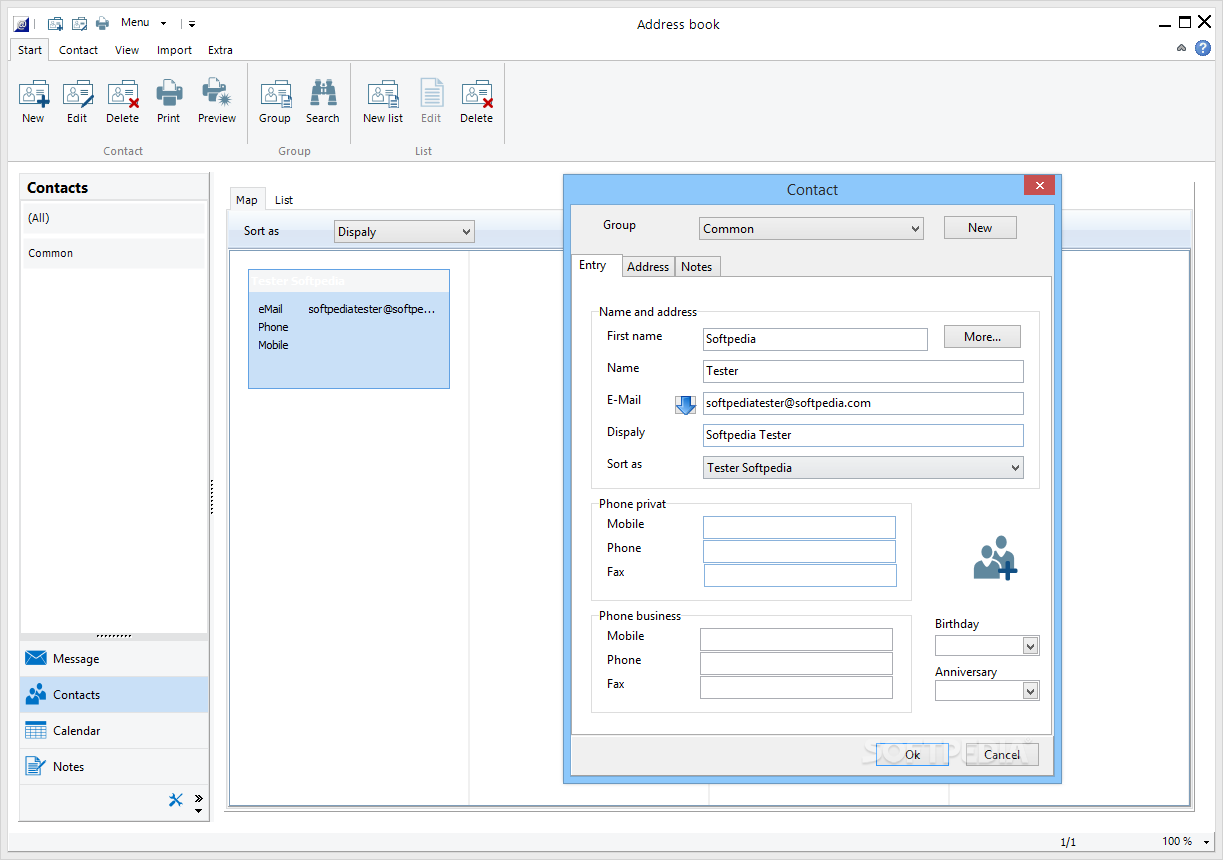Select the Tester Softpedia contact card
Viewport: 1223px width, 860px height.
pos(349,329)
